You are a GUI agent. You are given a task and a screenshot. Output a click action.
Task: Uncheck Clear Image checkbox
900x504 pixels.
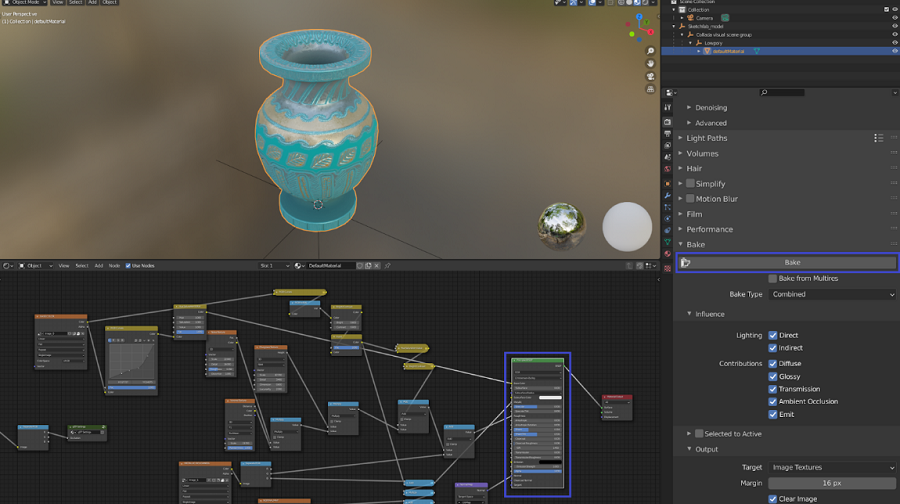point(773,499)
